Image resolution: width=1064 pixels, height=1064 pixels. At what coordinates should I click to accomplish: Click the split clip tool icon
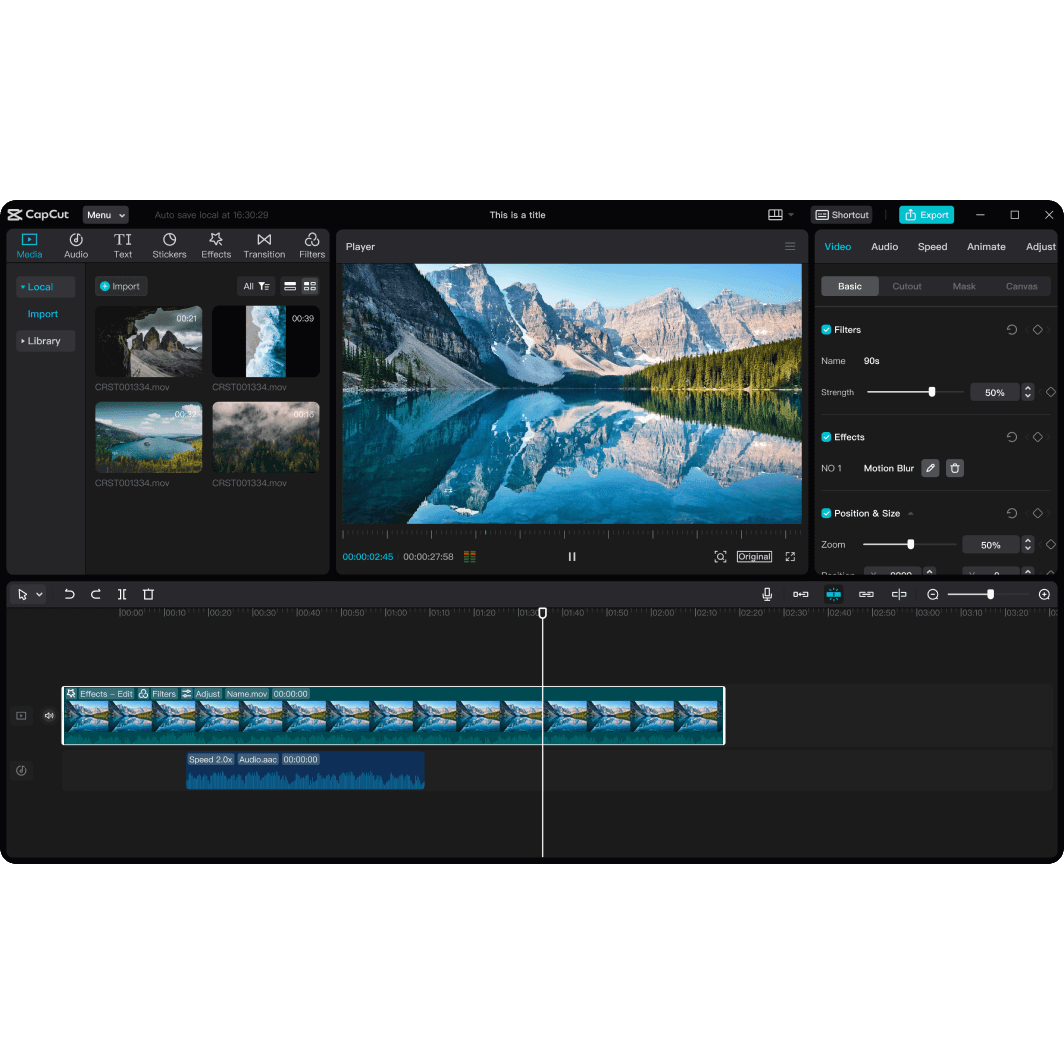pyautogui.click(x=122, y=594)
